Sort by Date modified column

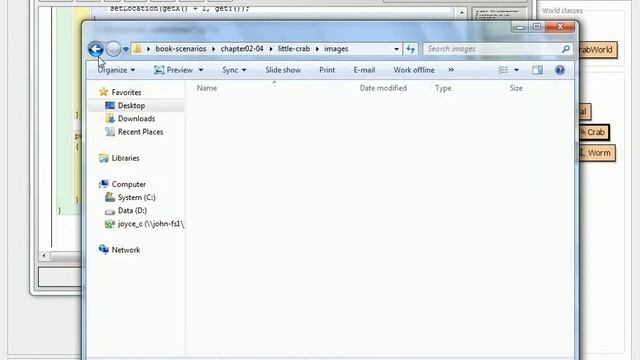pos(383,88)
